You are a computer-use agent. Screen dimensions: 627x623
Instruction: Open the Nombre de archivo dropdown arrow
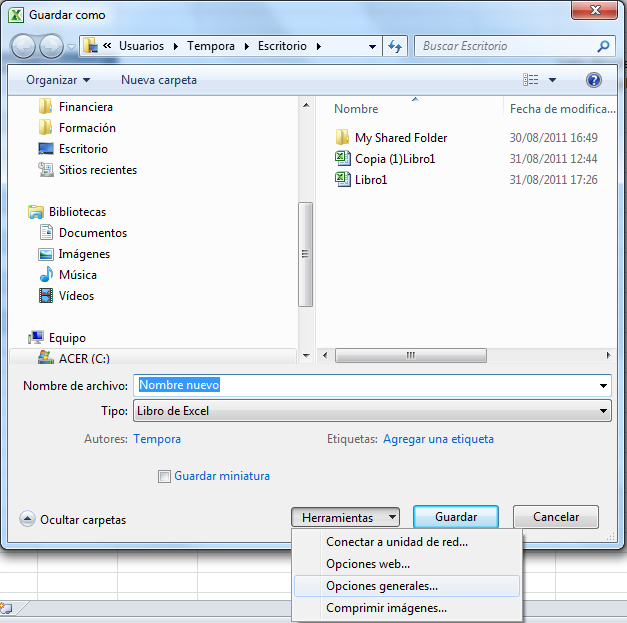pos(603,385)
